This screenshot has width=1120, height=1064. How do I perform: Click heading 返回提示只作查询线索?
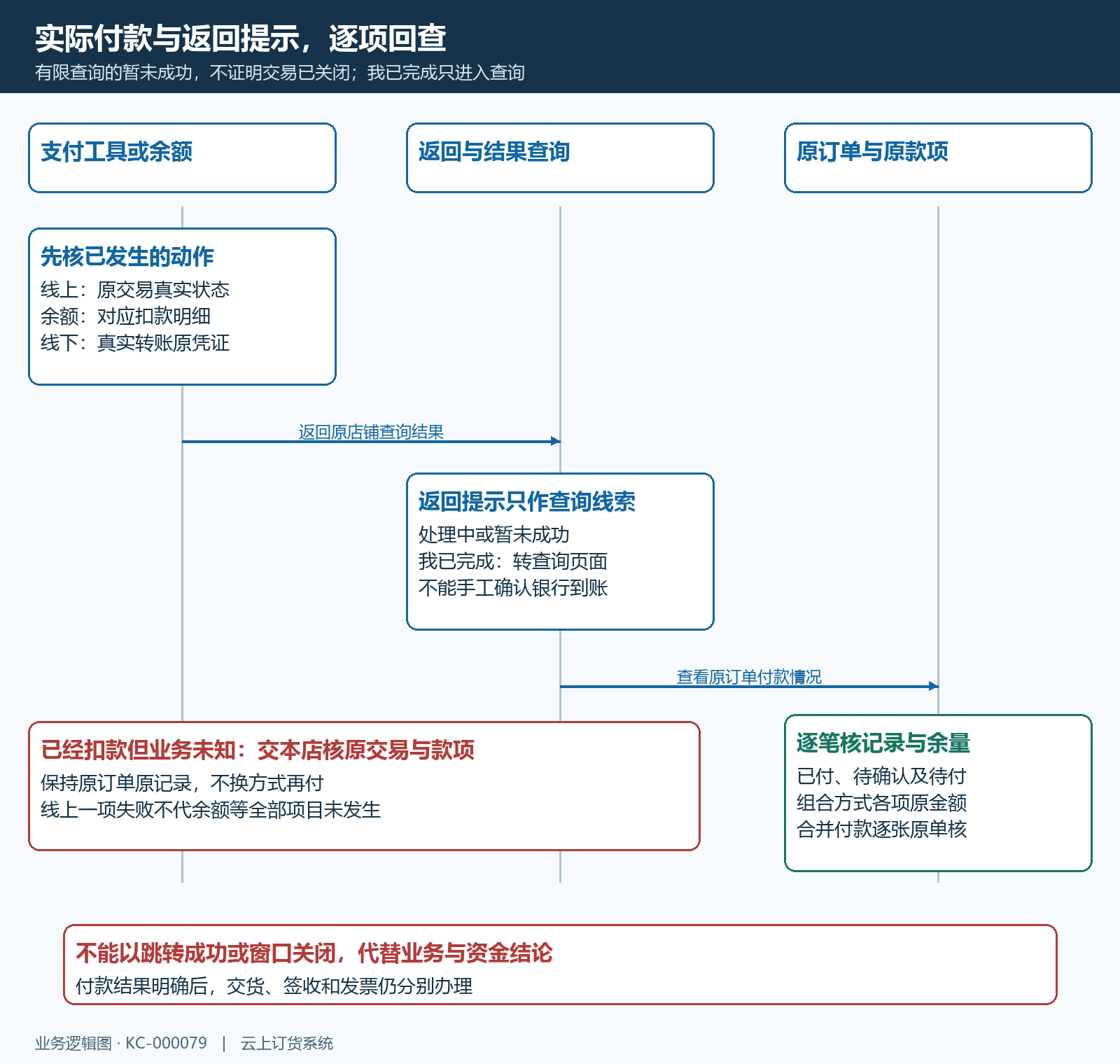point(527,502)
